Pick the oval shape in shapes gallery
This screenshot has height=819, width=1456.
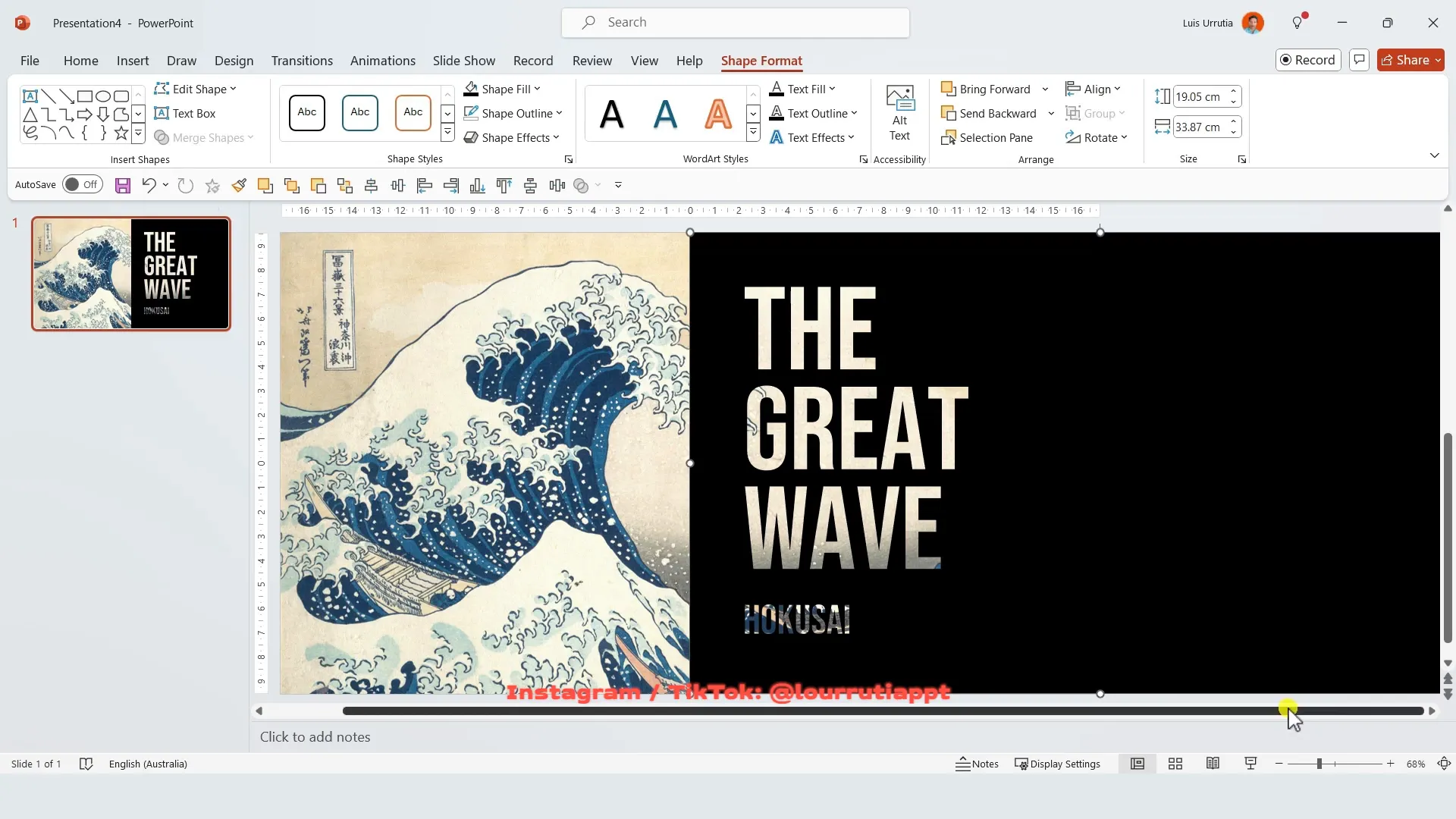(x=103, y=96)
